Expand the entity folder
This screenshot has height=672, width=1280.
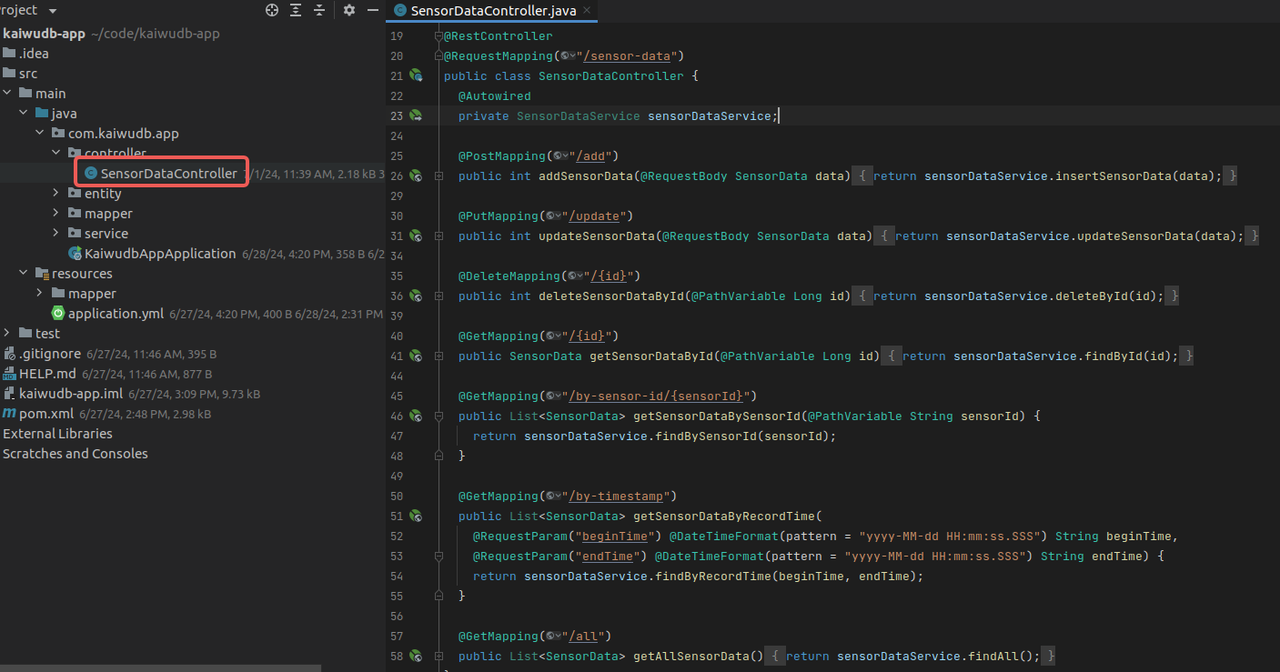click(58, 193)
